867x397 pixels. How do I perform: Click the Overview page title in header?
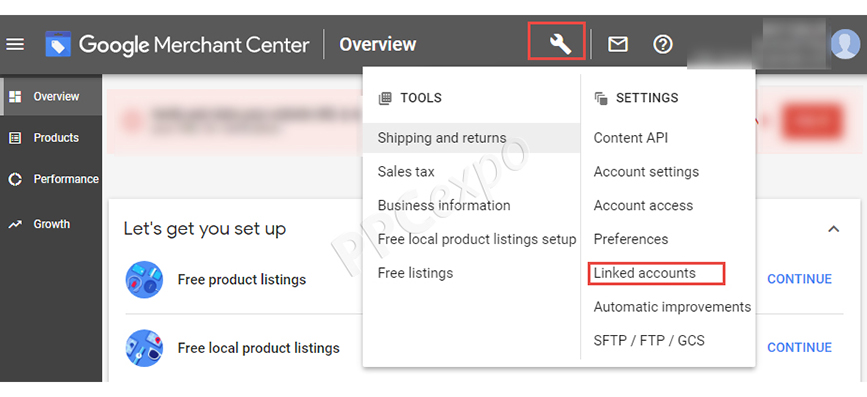tap(378, 44)
